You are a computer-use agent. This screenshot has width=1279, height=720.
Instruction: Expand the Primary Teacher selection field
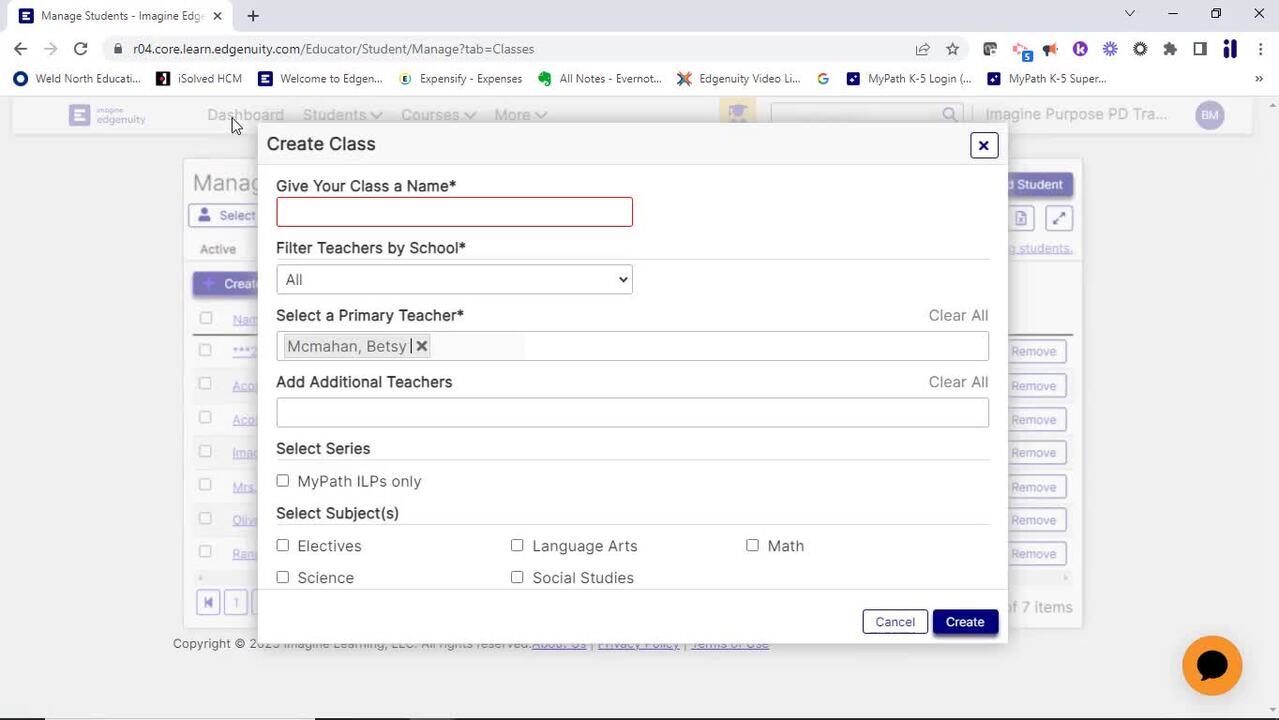(x=632, y=346)
